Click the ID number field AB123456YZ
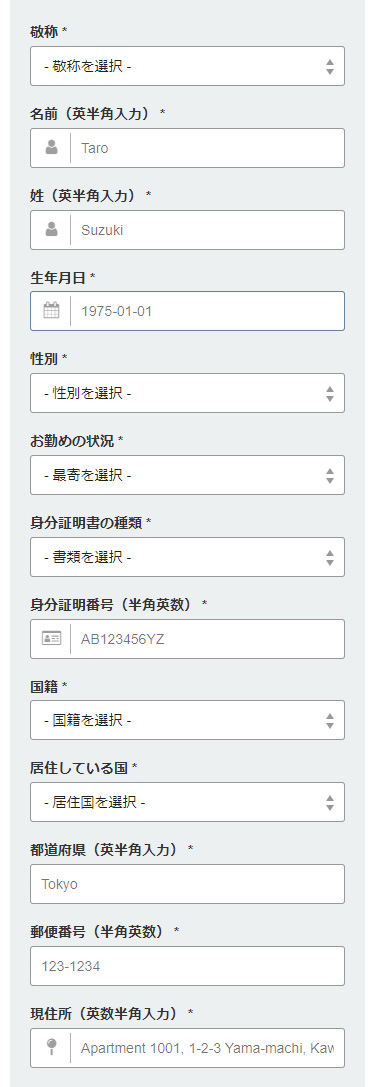The image size is (375, 1087). point(207,639)
